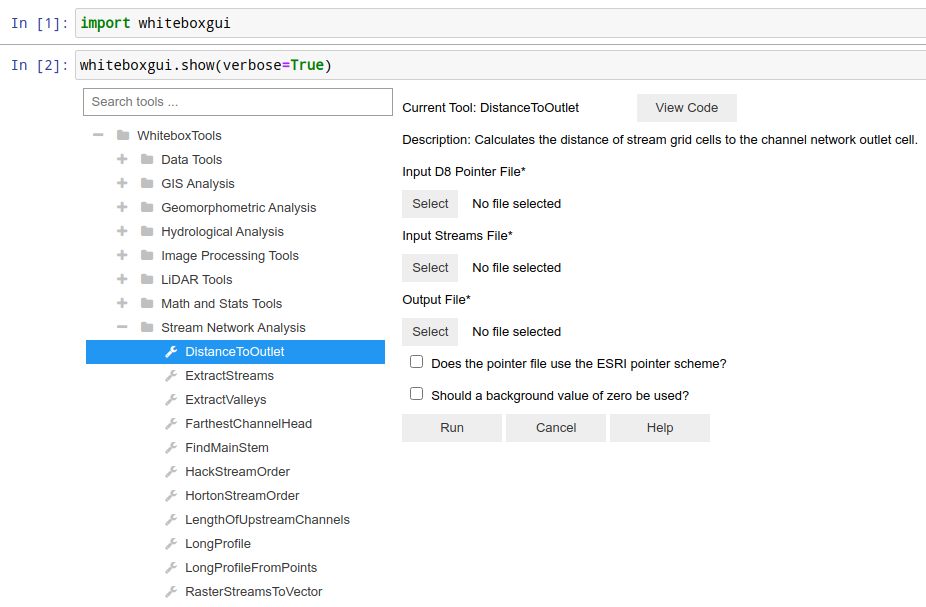Image resolution: width=926 pixels, height=607 pixels.
Task: Select the HortonStreamOrder tool in the tree
Action: (242, 496)
